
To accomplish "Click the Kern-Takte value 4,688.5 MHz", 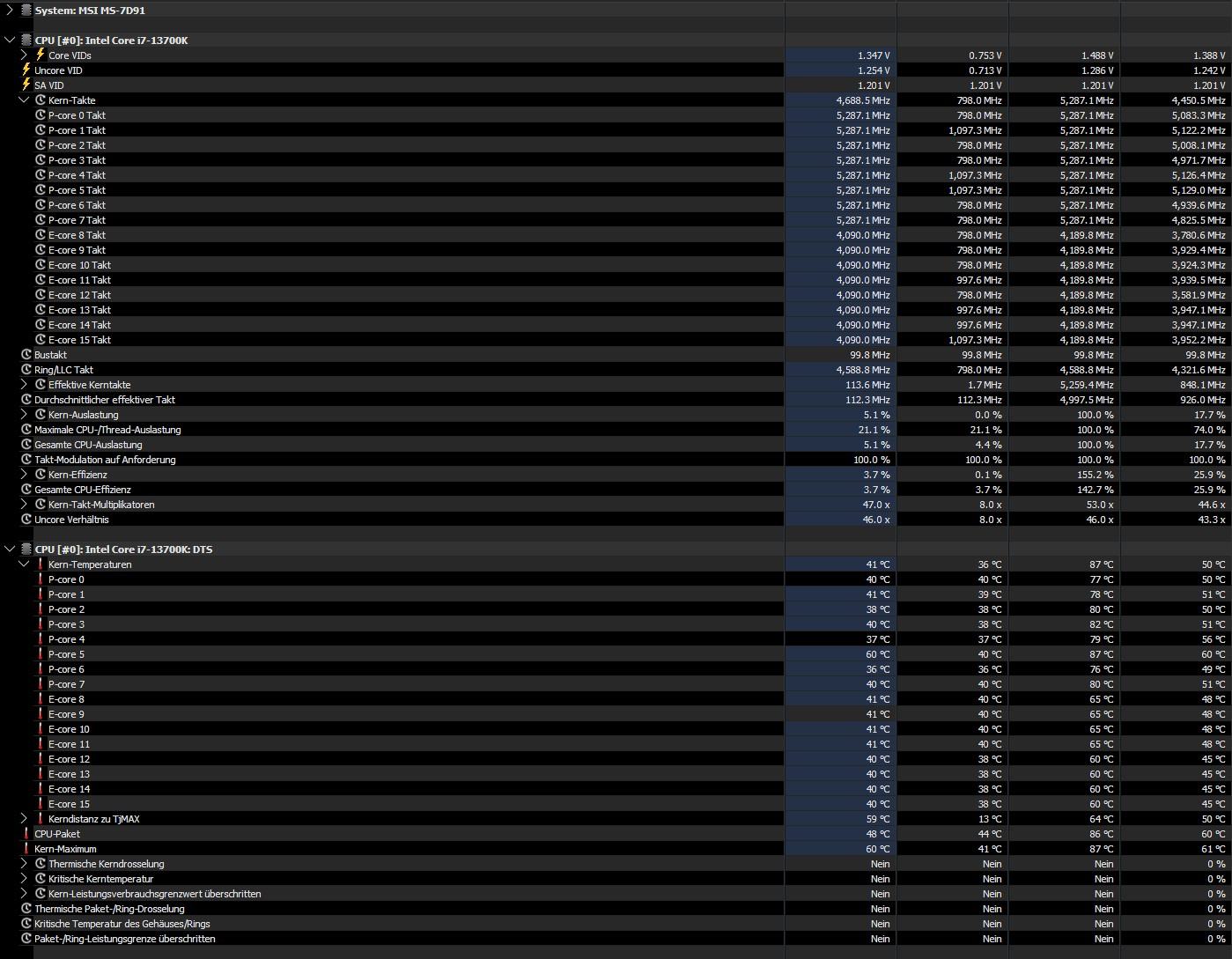I will pos(863,100).
